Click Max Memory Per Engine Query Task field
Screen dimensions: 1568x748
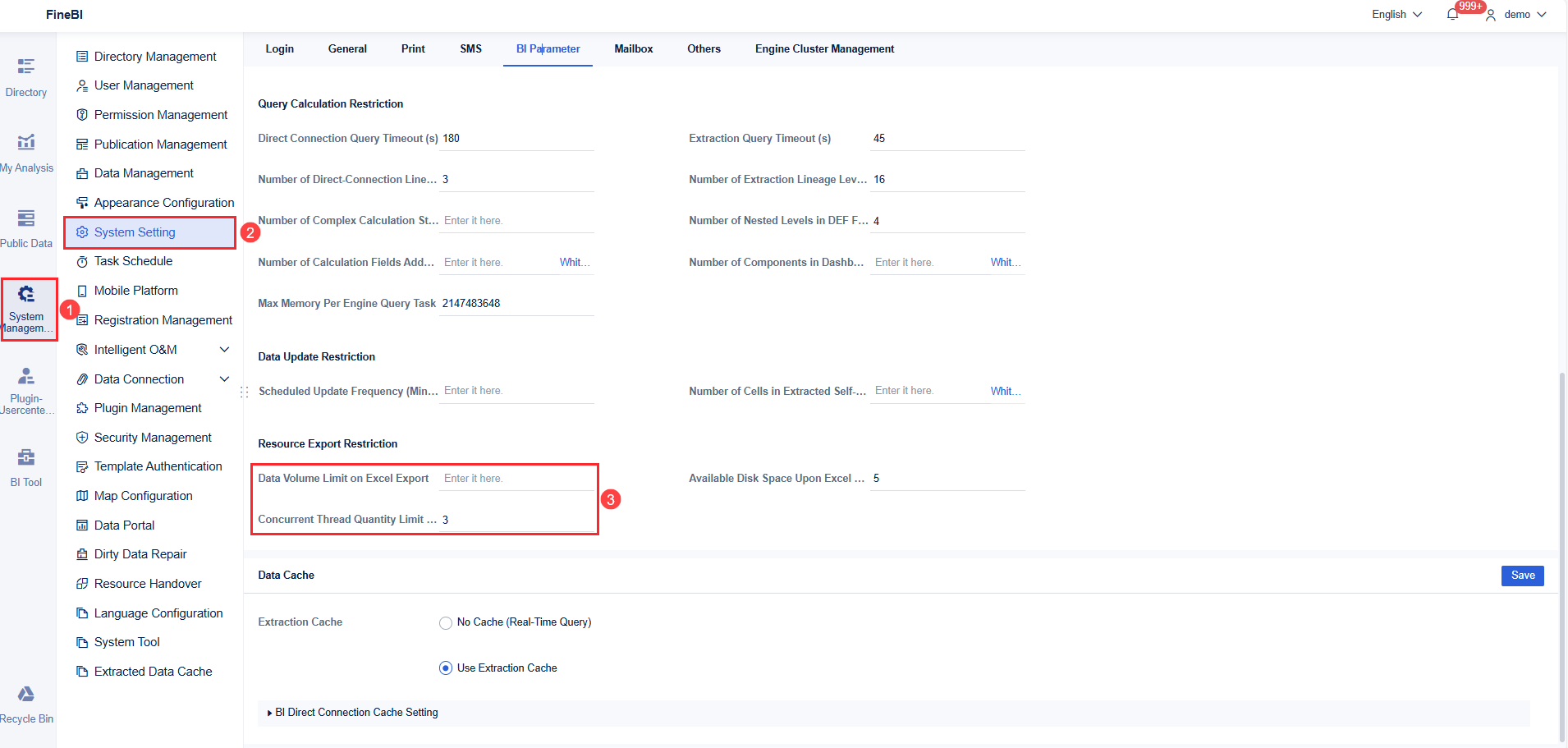pos(516,304)
